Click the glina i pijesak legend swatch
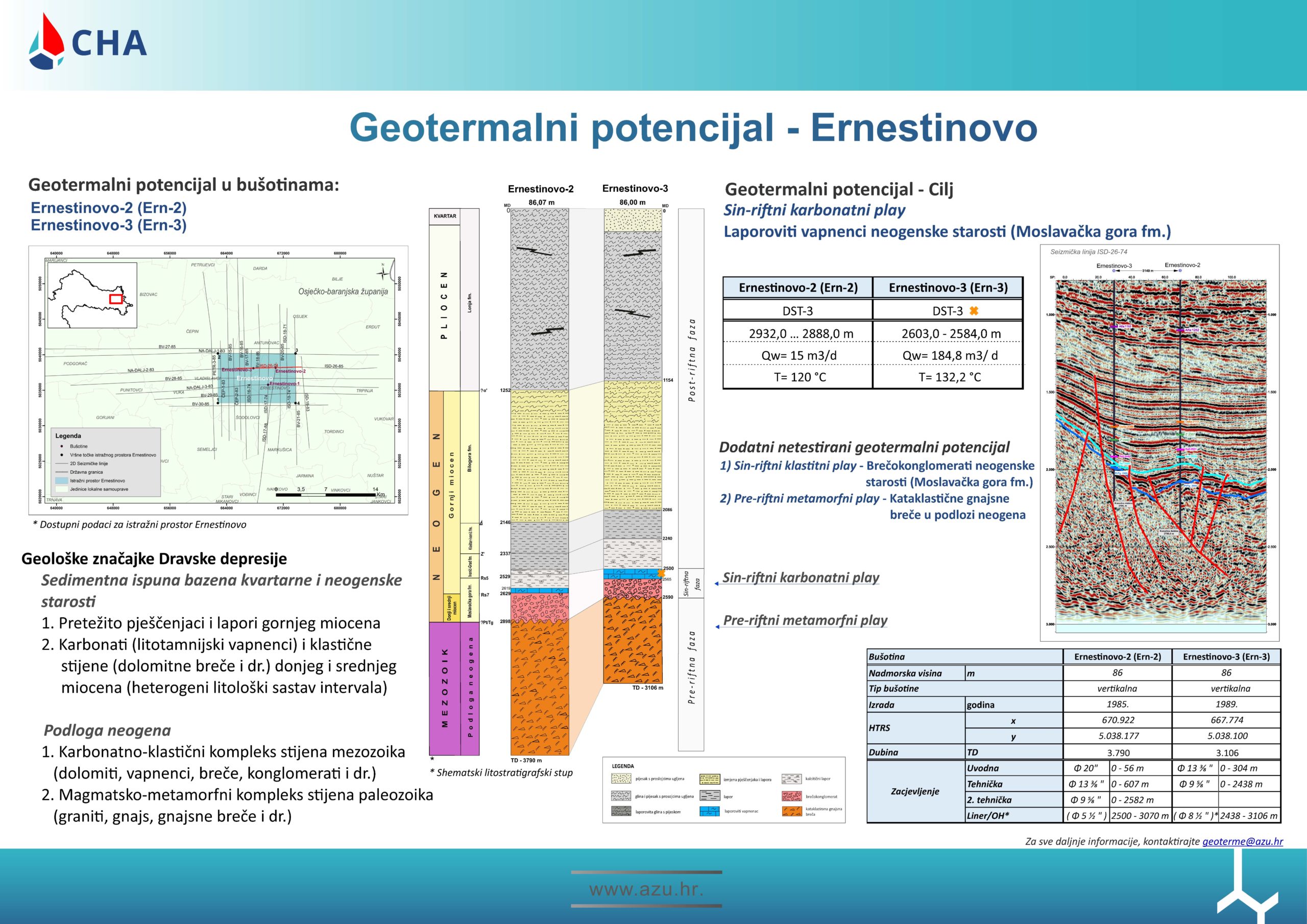Screen dimensions: 1307x924 point(622,796)
